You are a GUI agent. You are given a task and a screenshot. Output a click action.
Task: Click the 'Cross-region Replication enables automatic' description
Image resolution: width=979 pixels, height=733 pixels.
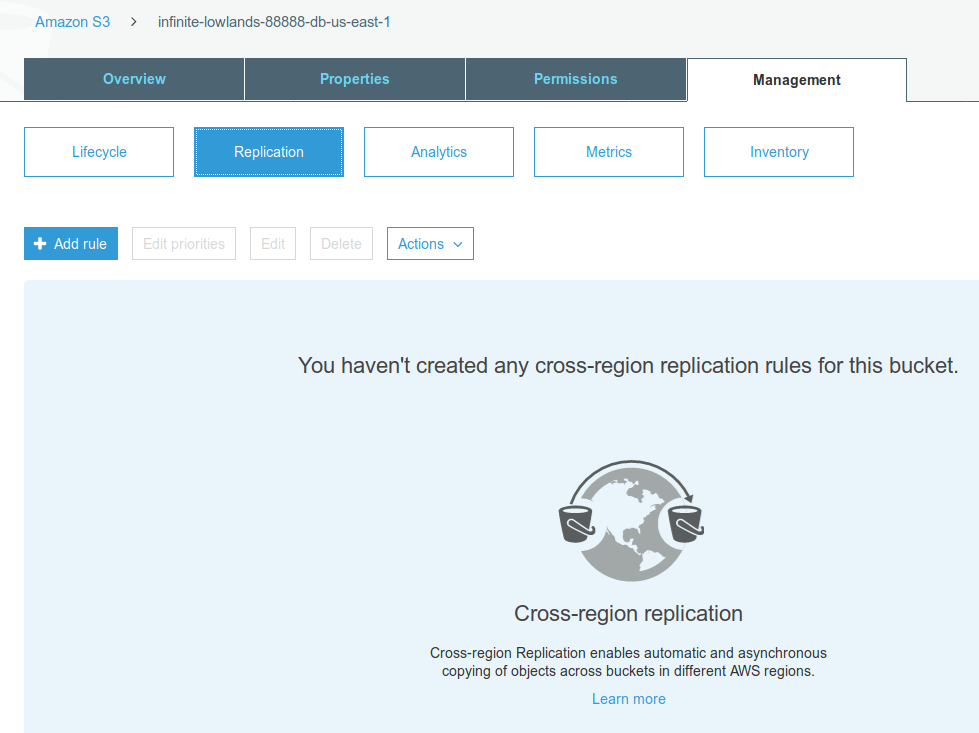point(628,662)
